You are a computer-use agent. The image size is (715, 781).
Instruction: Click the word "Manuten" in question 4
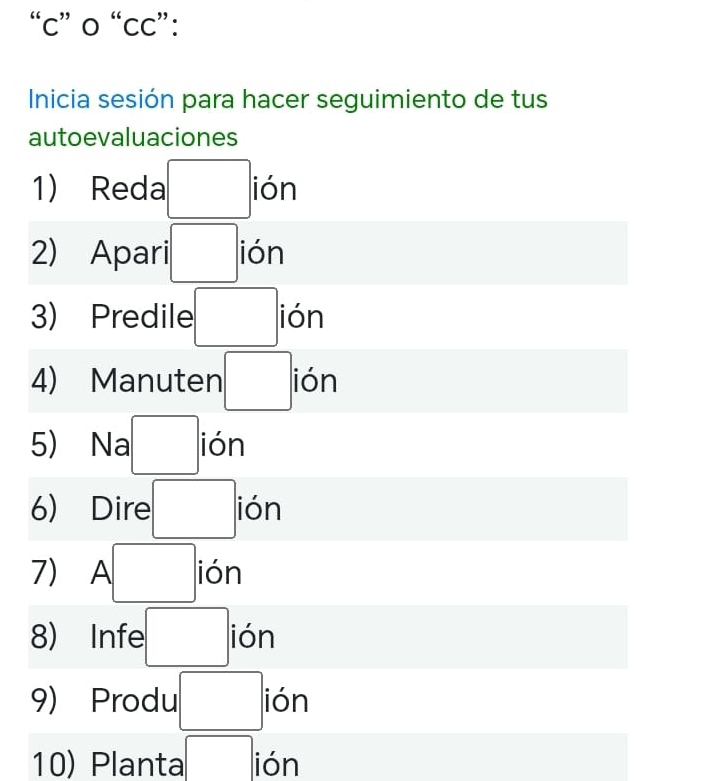(156, 381)
